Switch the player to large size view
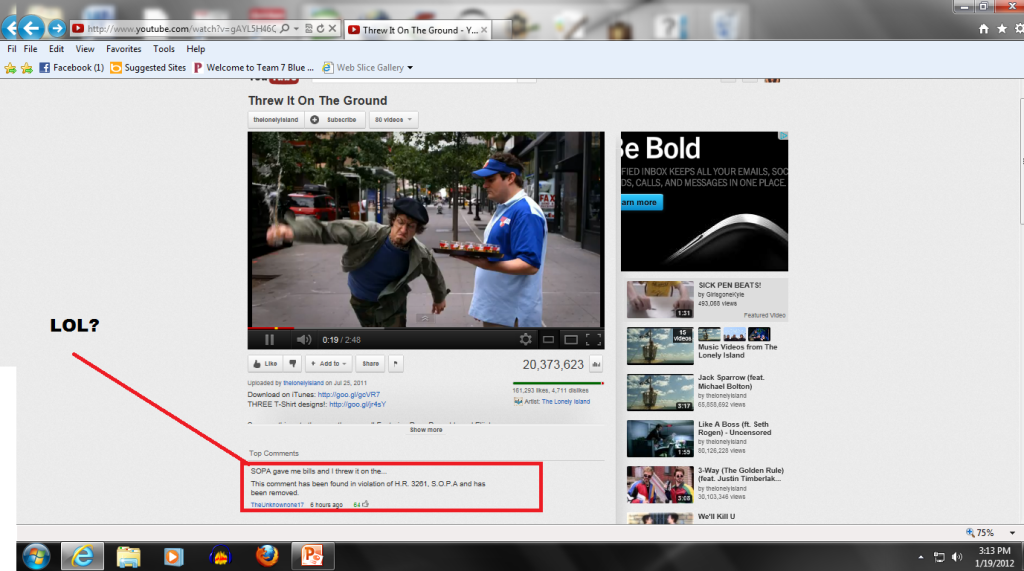The height and width of the screenshot is (571, 1024). pyautogui.click(x=571, y=340)
